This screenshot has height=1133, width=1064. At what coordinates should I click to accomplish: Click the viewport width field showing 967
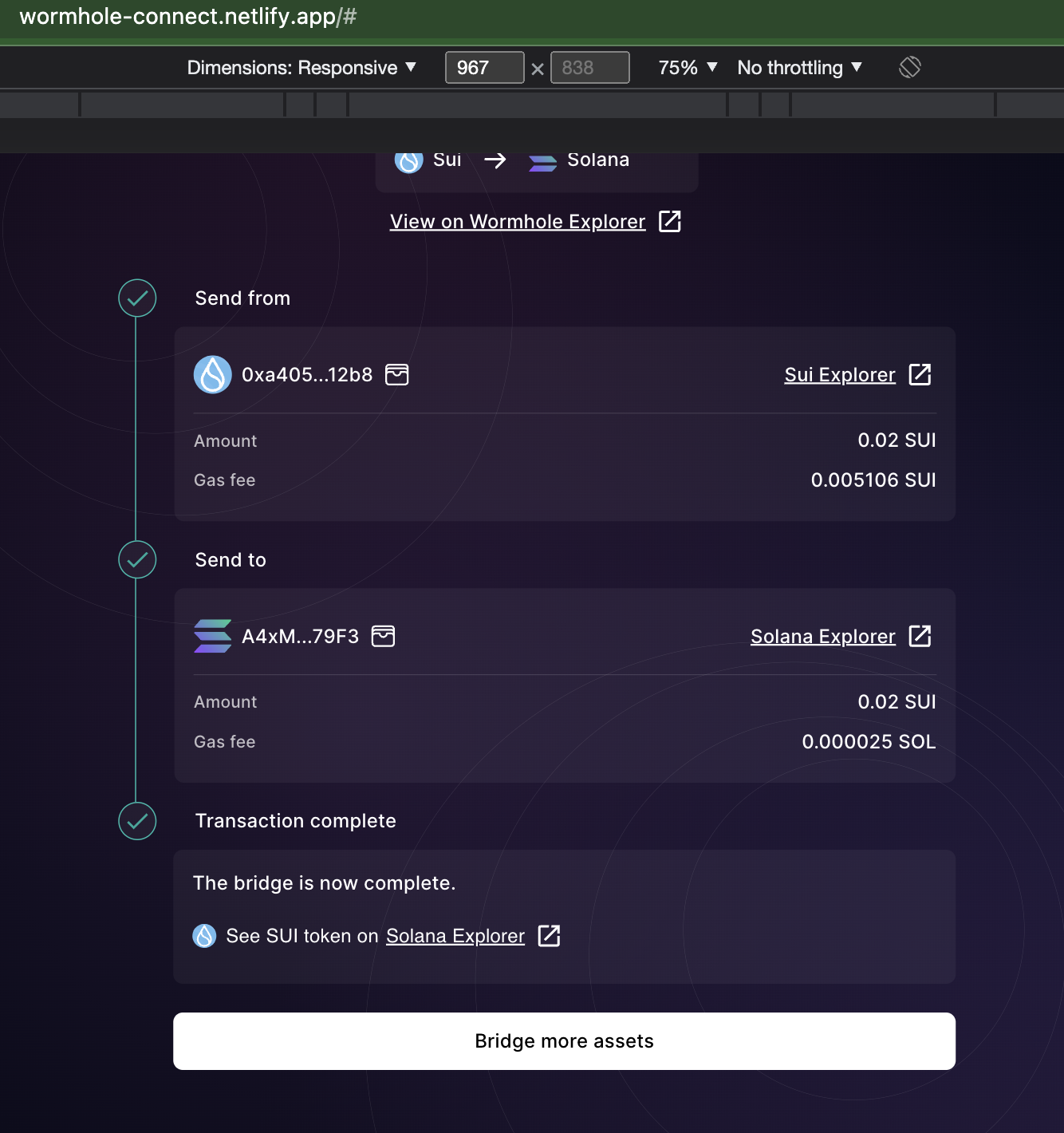click(x=484, y=67)
